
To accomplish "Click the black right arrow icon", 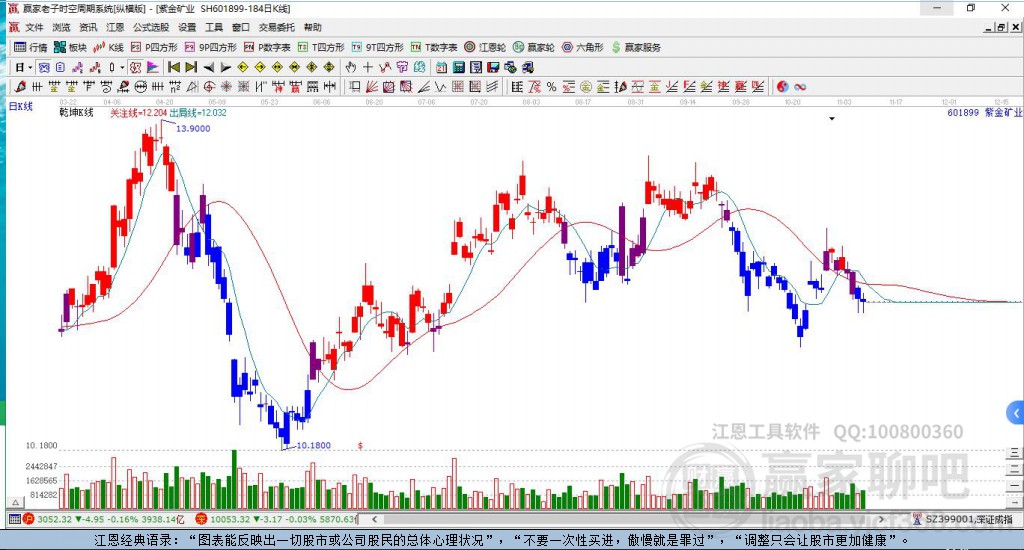I will (x=226, y=67).
